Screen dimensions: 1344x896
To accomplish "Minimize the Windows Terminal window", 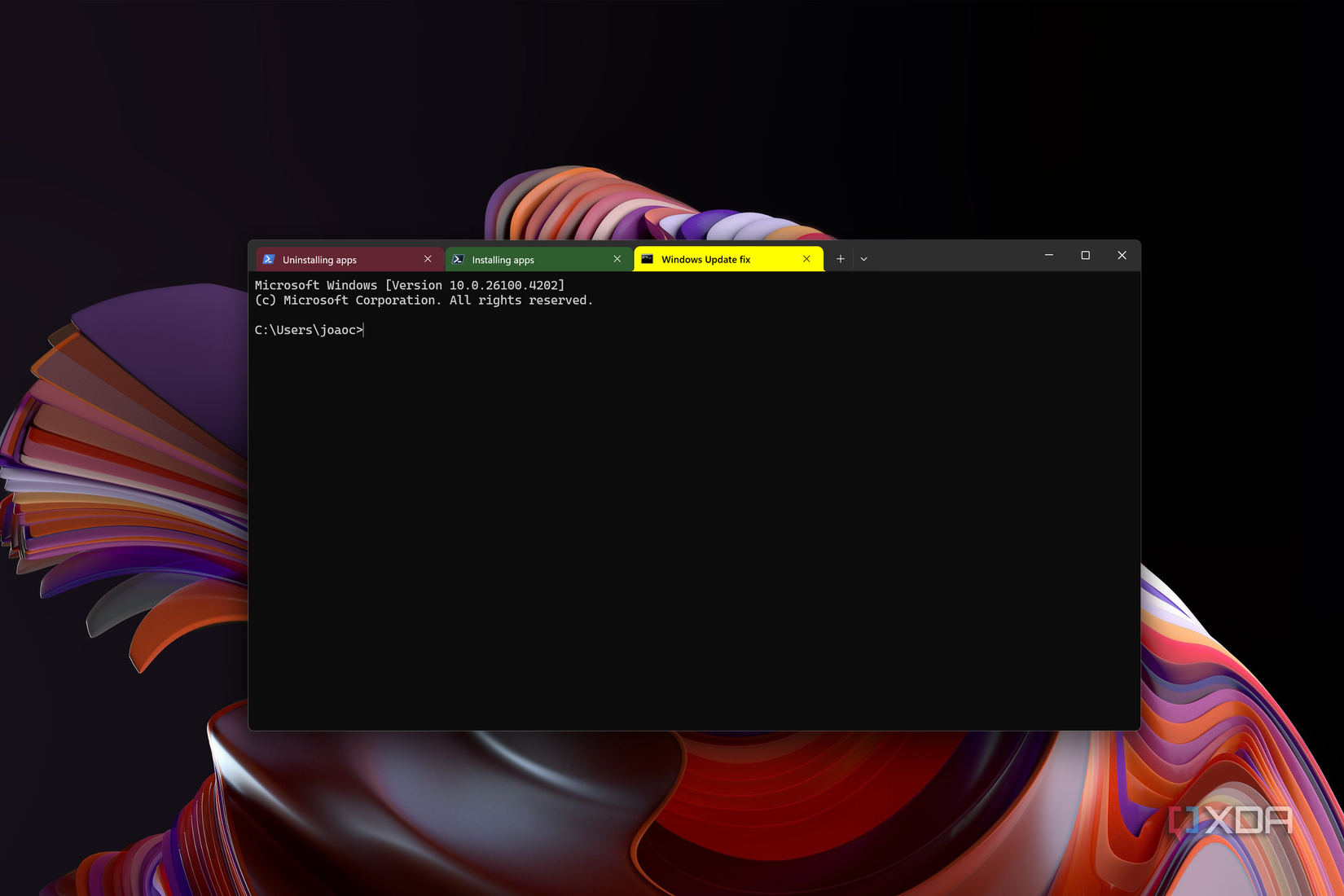I will click(1048, 256).
